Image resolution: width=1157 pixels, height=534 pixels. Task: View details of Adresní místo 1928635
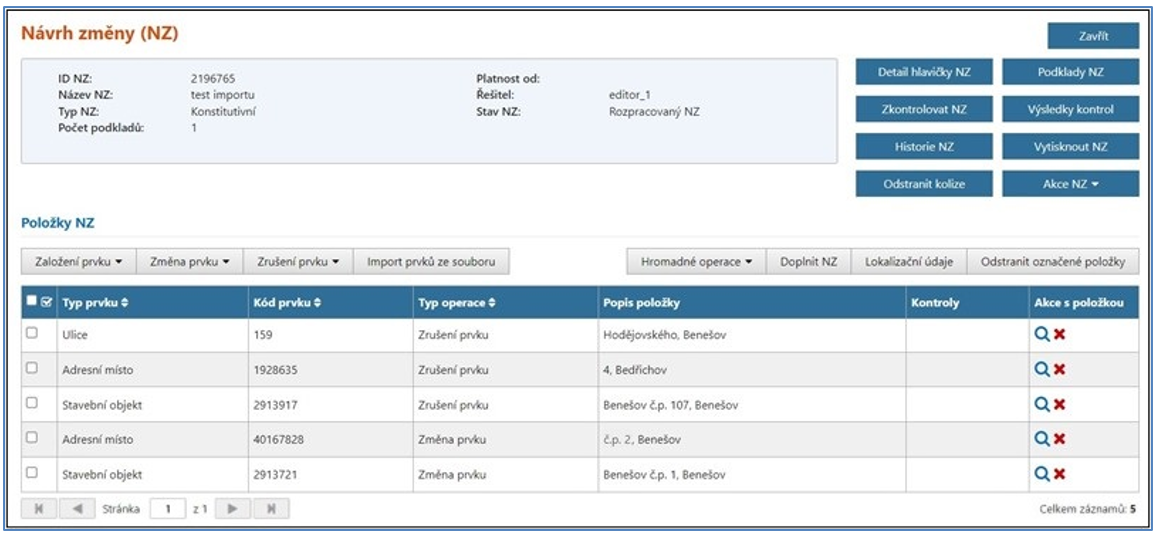tap(1041, 370)
